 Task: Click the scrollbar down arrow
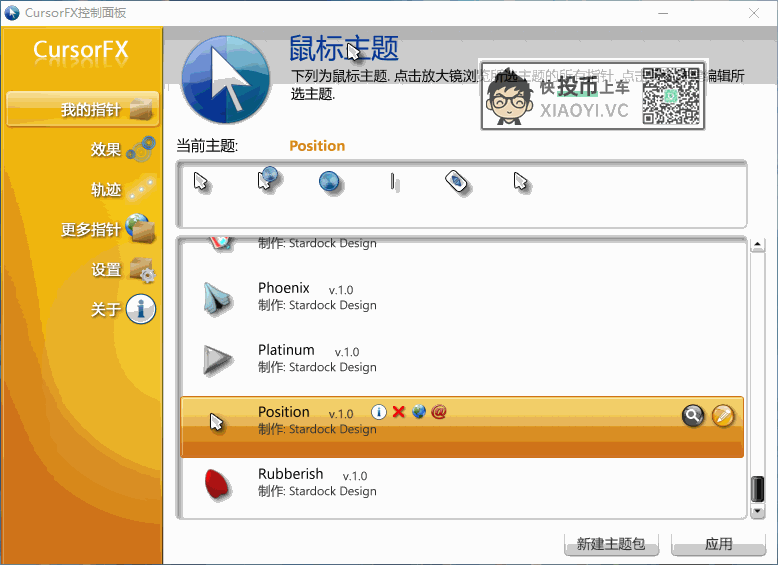(757, 511)
